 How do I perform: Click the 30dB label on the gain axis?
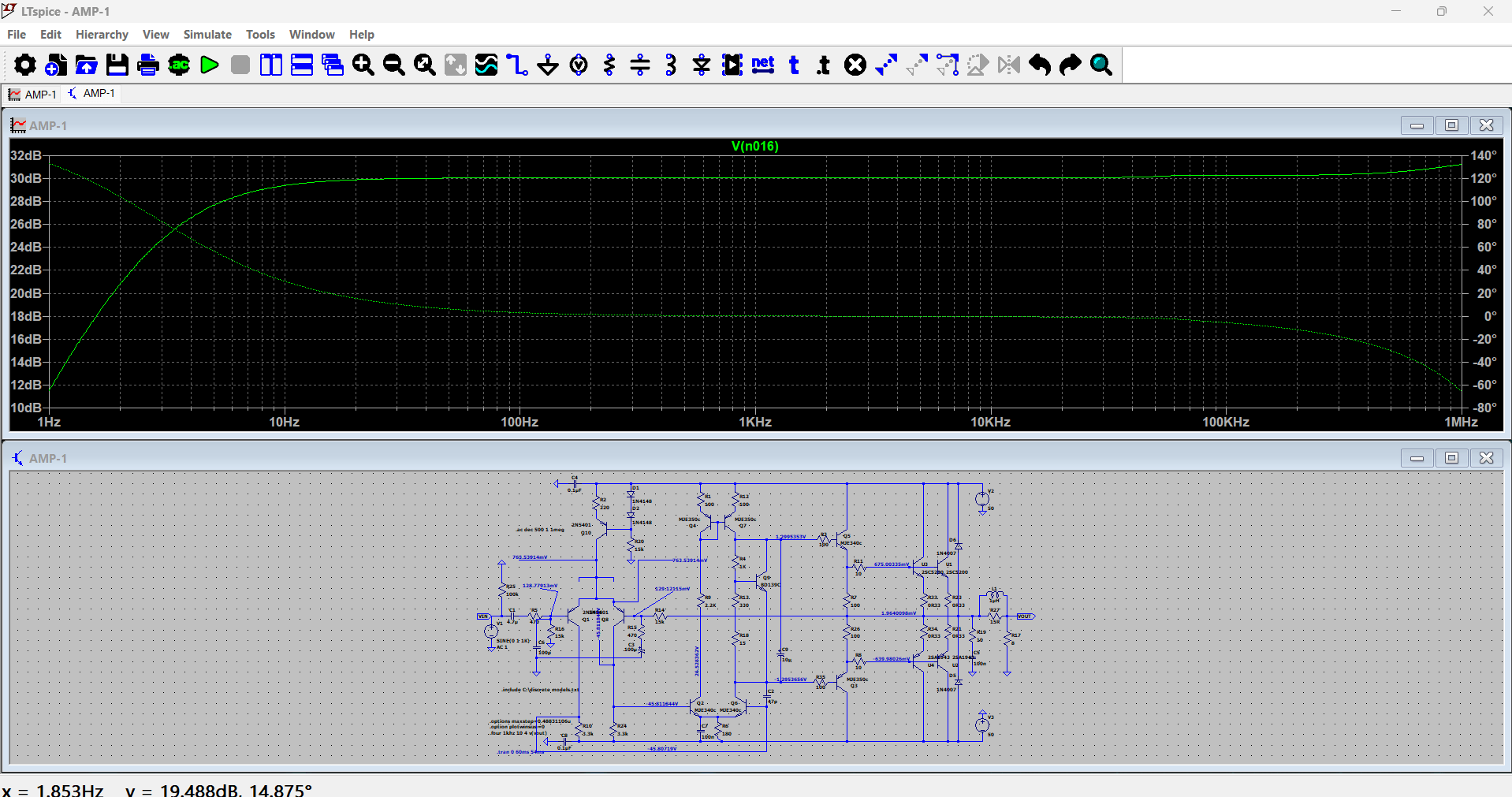(25, 178)
